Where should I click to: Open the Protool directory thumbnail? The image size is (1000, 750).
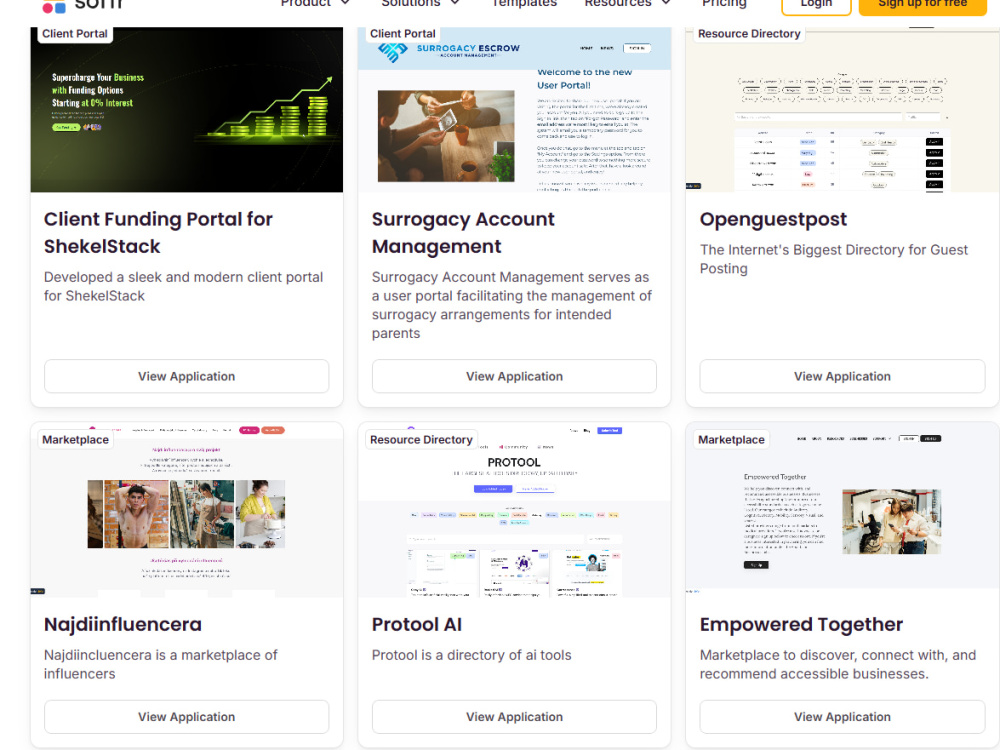point(514,510)
